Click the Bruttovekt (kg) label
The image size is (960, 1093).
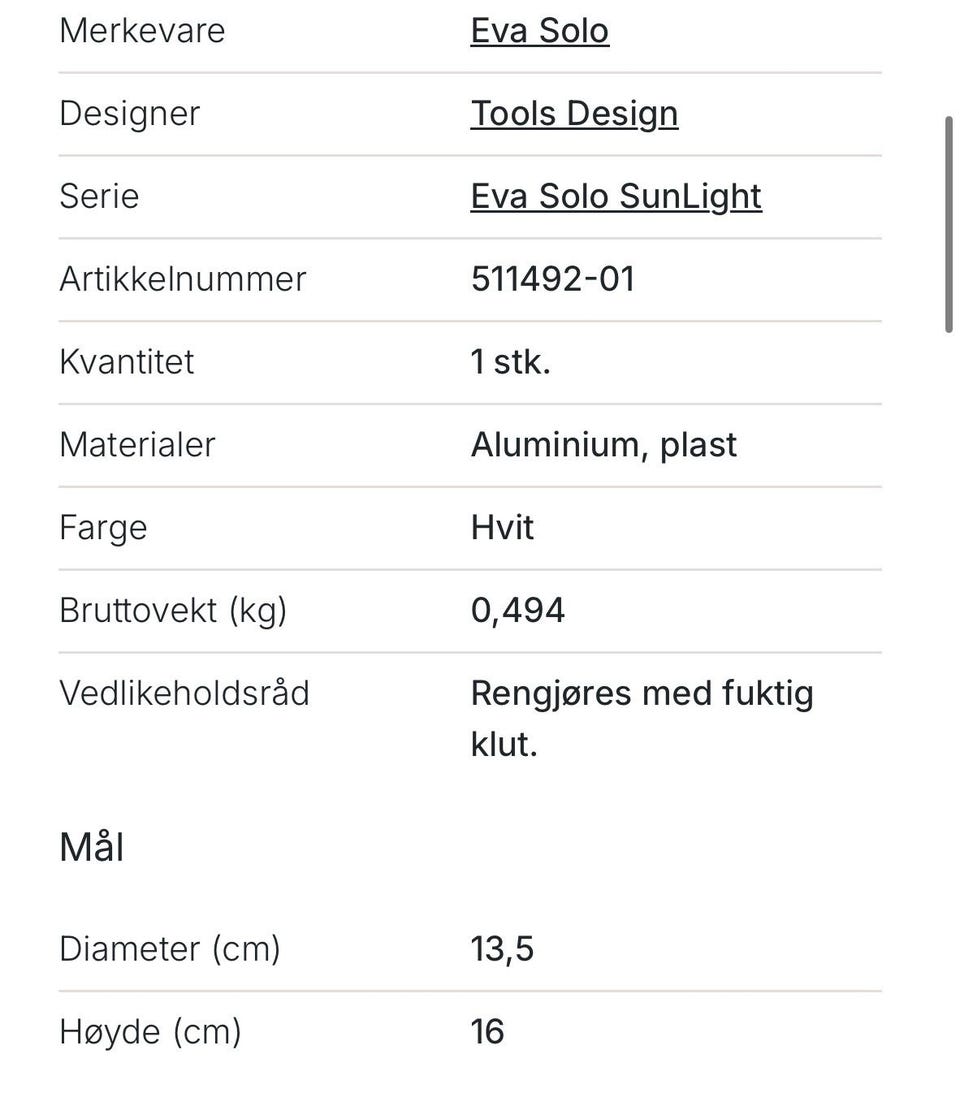point(173,611)
